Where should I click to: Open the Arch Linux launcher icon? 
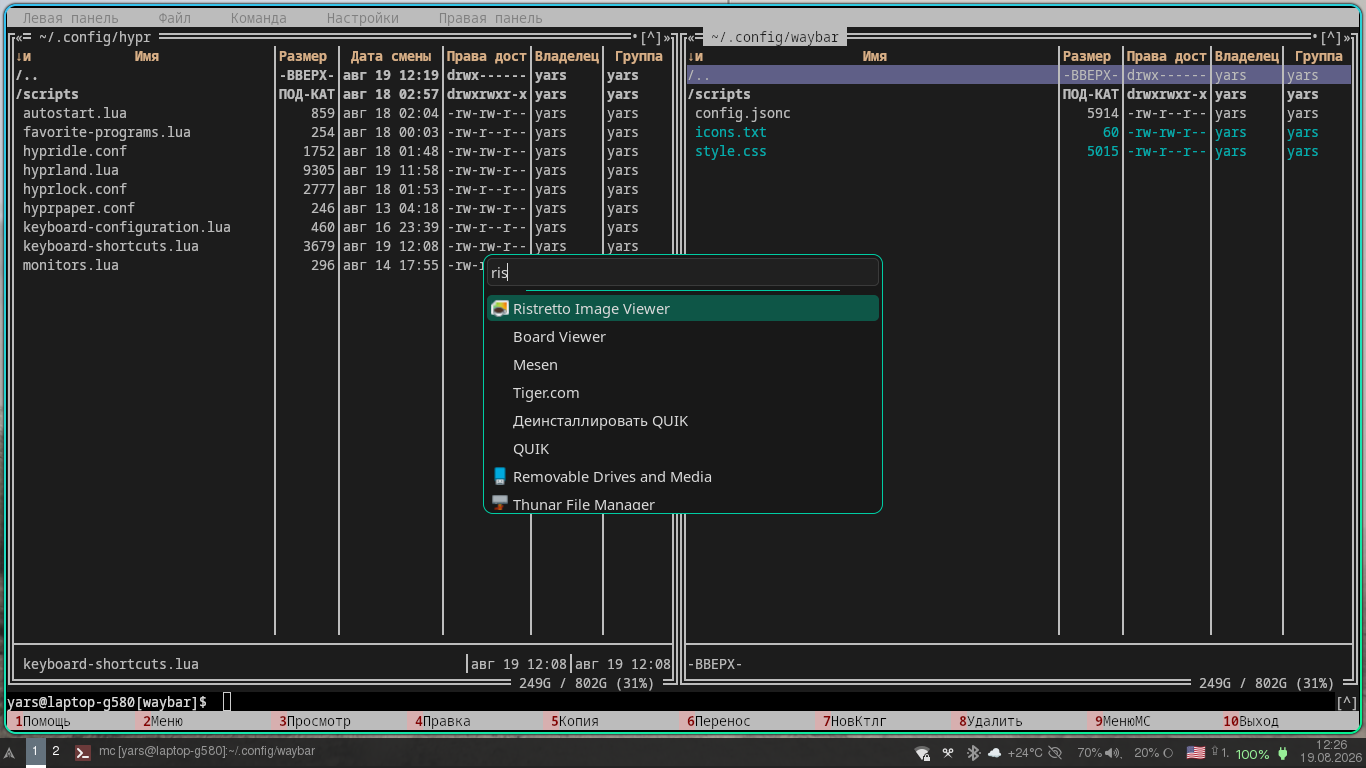click(x=10, y=752)
